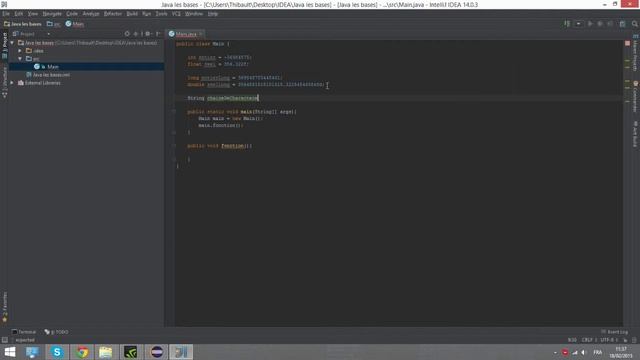
Task: Open the run configuration dropdown
Action: 578,24
